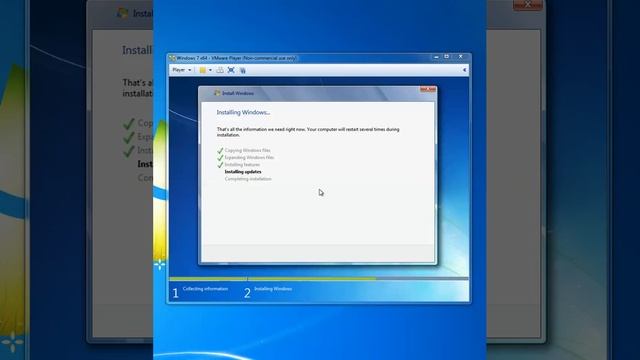The image size is (640, 360).
Task: Click the VMware Player window title text
Action: pos(236,58)
